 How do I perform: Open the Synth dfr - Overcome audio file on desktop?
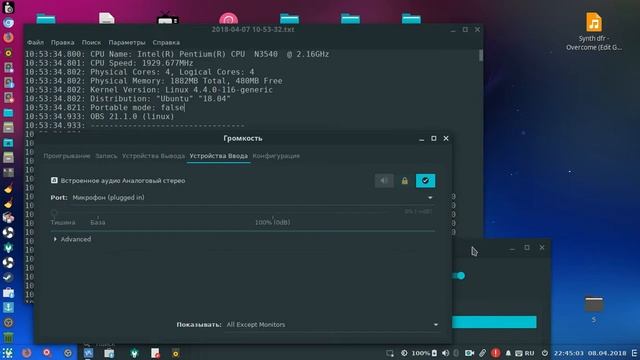tap(594, 32)
